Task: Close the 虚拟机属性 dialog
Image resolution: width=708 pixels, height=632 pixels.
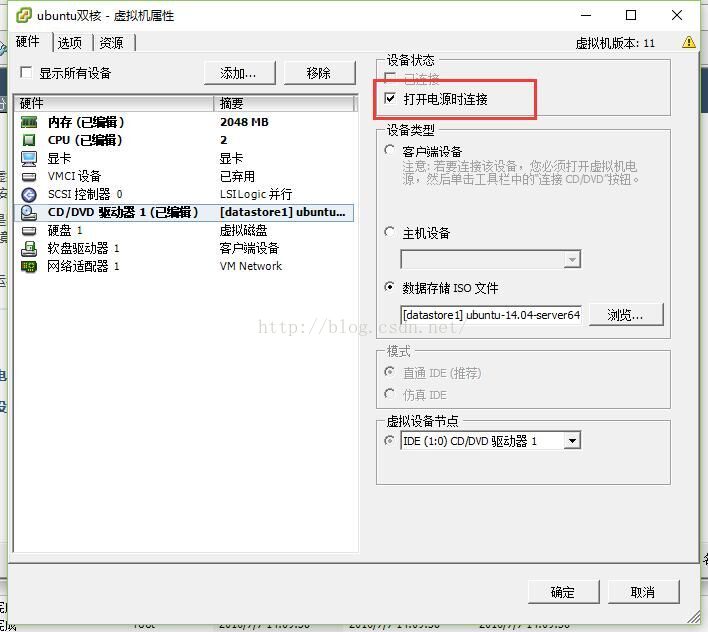Action: click(677, 15)
